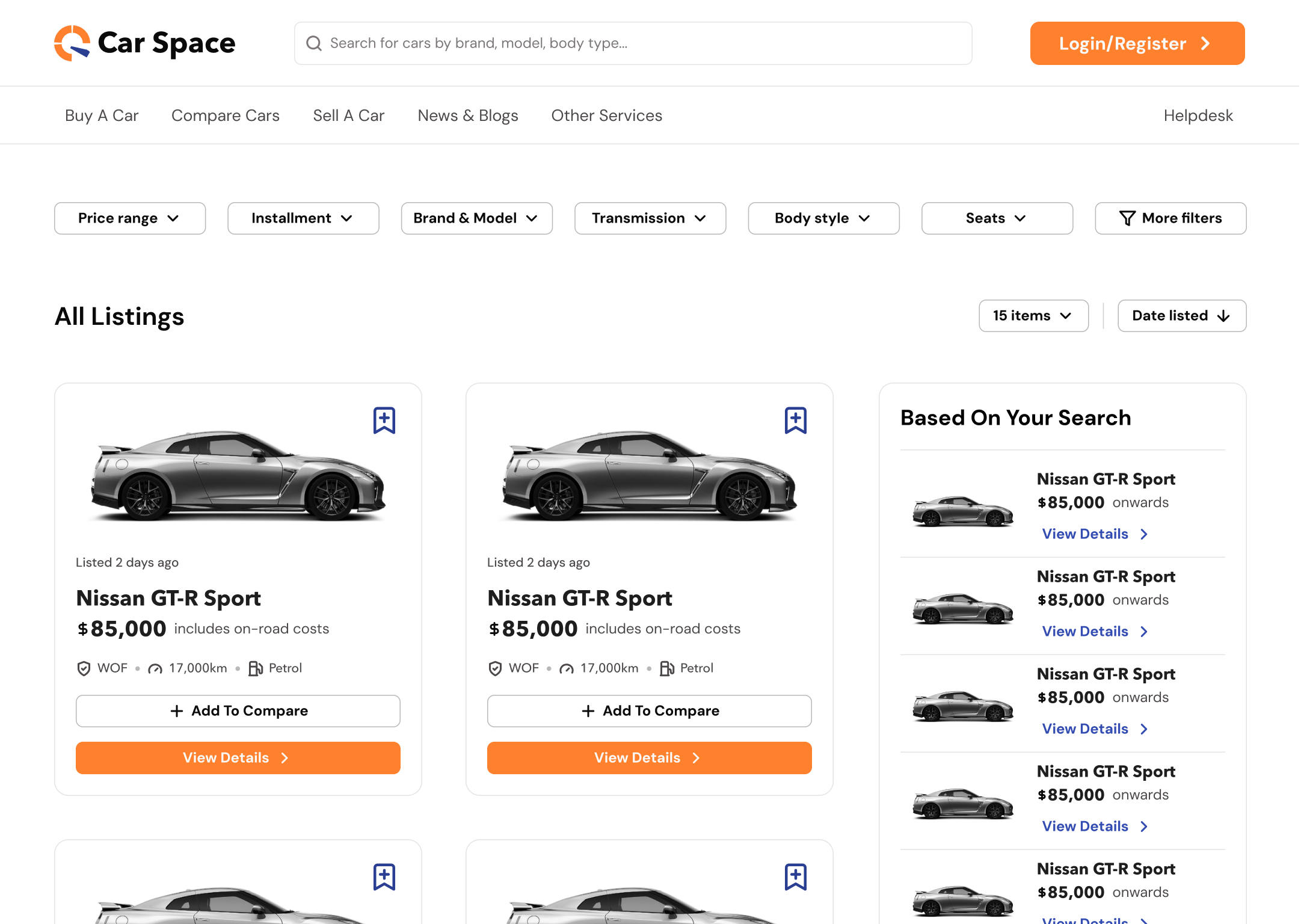The width and height of the screenshot is (1301, 924).
Task: Click first sidebar suggestion car thumbnail
Action: [963, 511]
